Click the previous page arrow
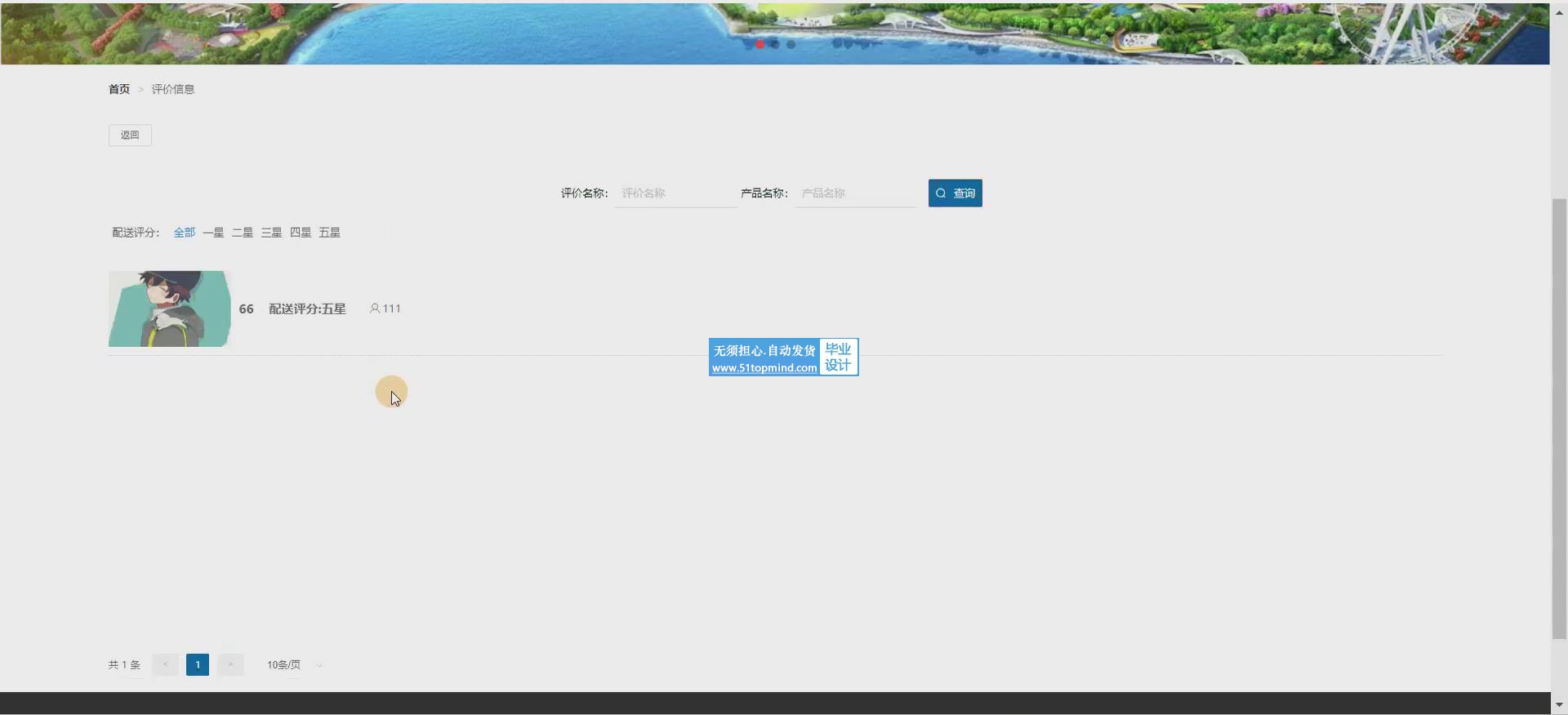This screenshot has height=715, width=1568. [165, 664]
